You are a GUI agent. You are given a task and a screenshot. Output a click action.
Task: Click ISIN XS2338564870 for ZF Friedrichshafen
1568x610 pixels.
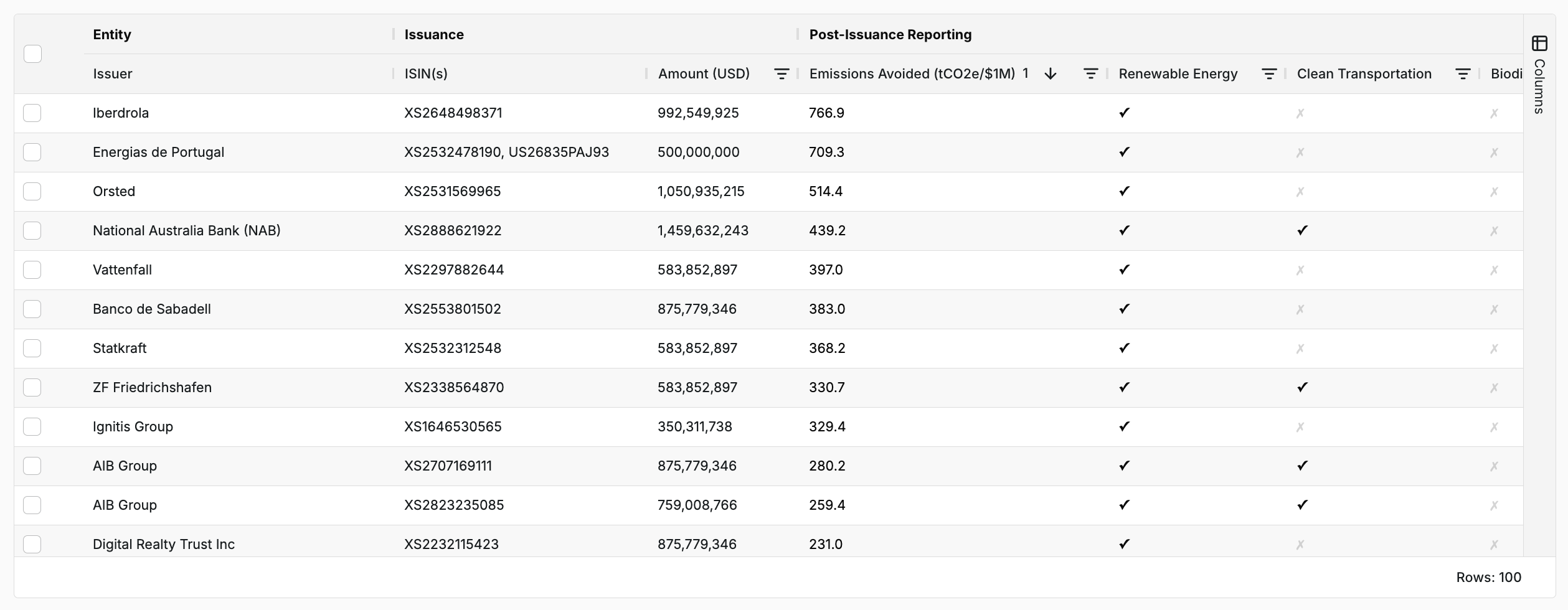click(x=454, y=388)
